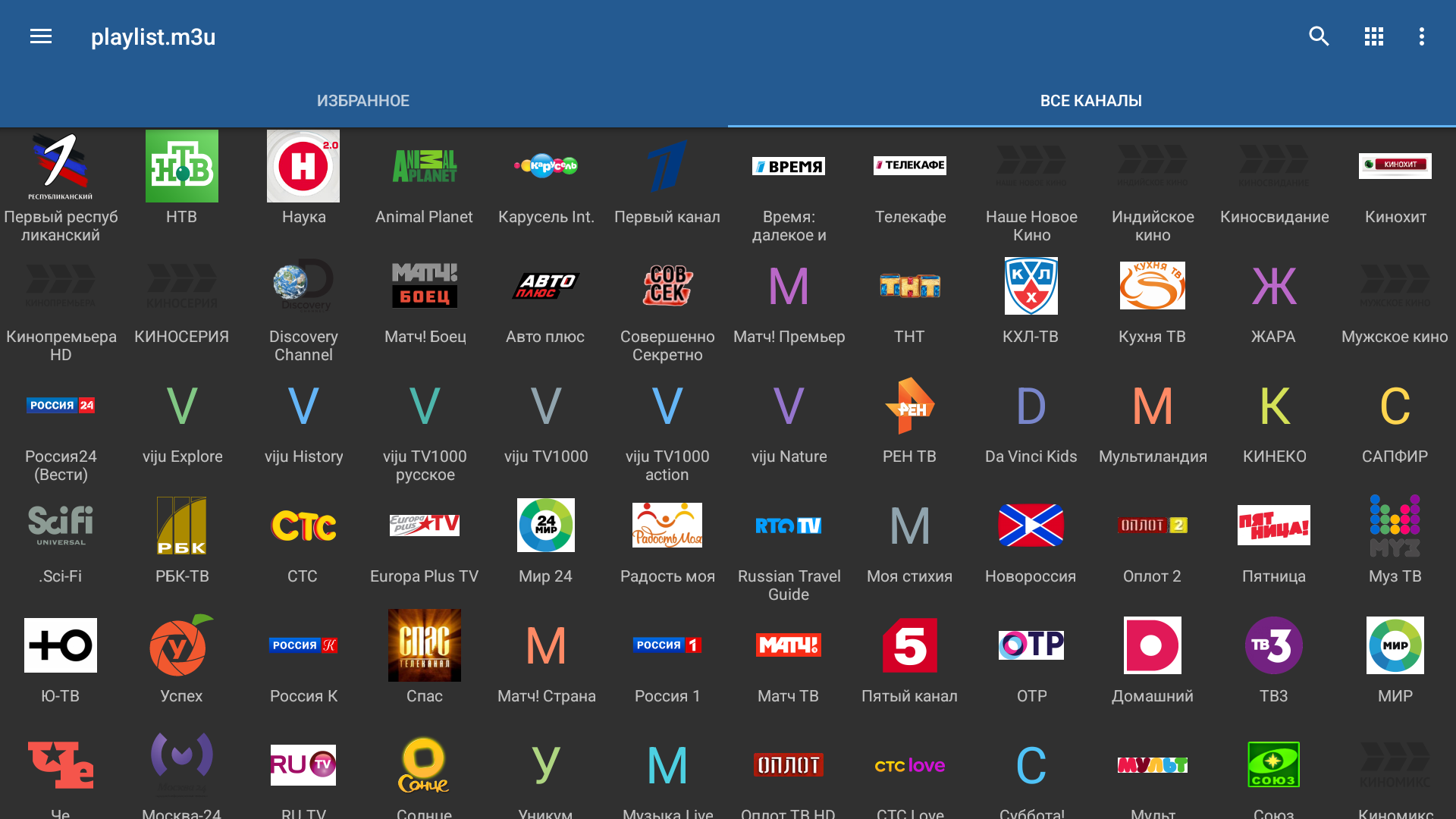This screenshot has height=819, width=1456.
Task: Switch to the ИЗБРАННОЕ tab
Action: 363,101
